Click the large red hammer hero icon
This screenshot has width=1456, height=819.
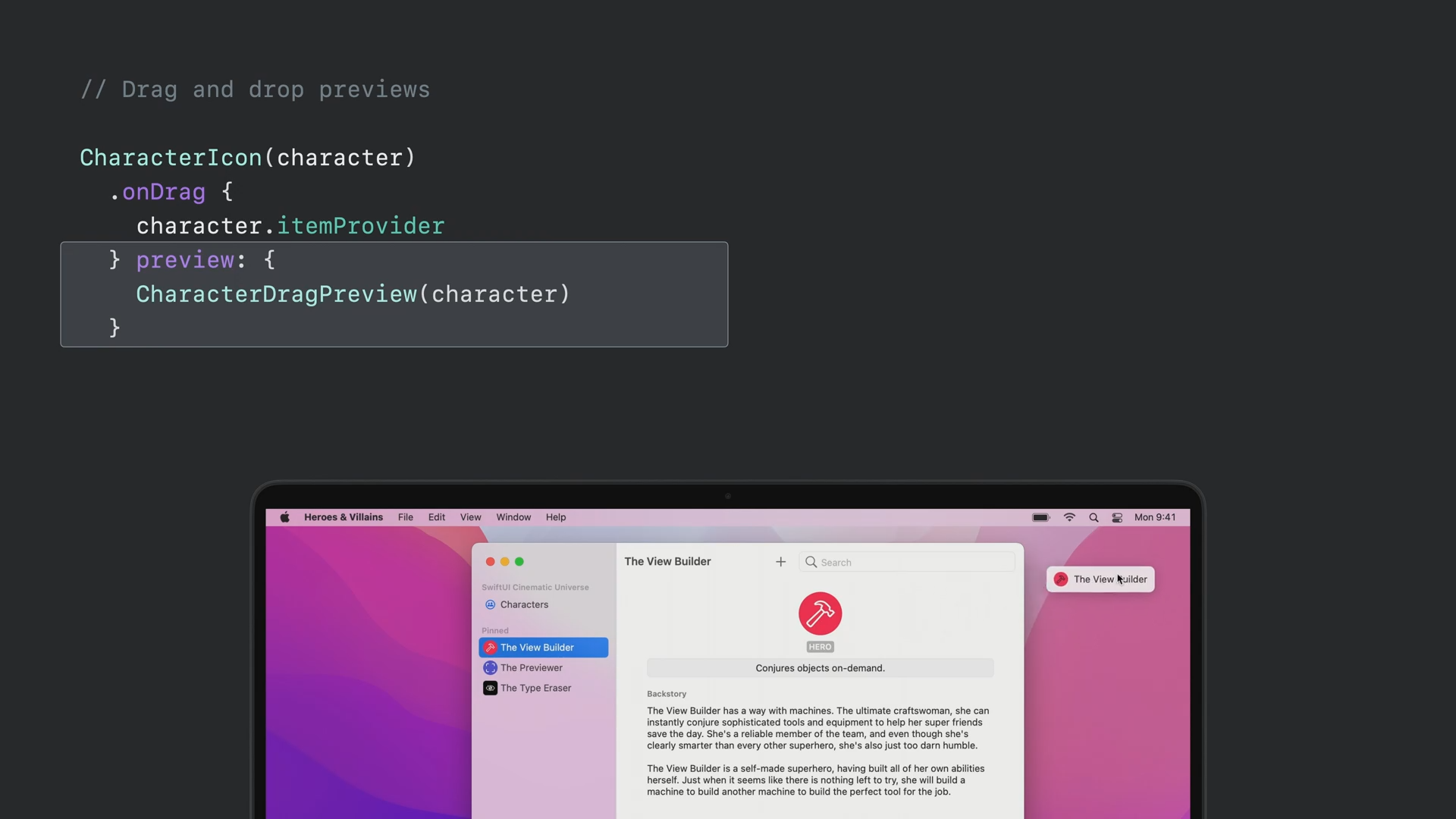(820, 613)
